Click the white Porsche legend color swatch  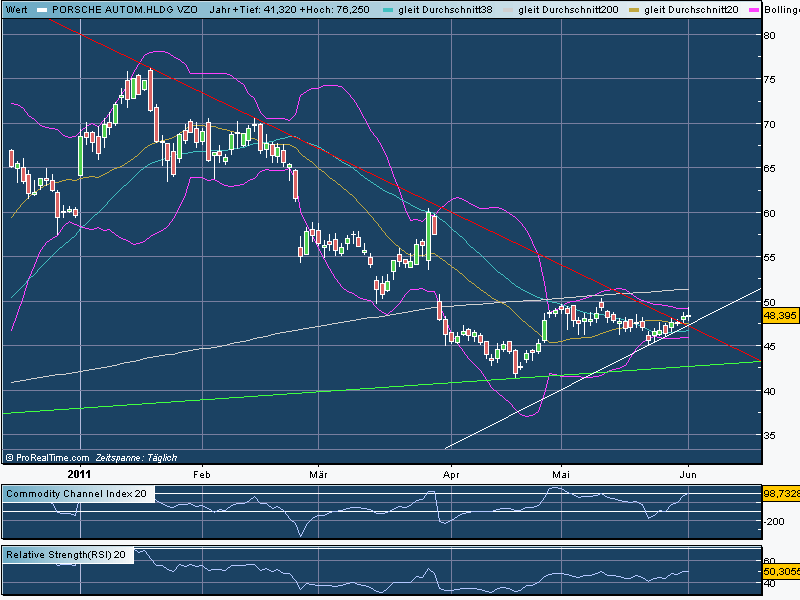point(42,10)
